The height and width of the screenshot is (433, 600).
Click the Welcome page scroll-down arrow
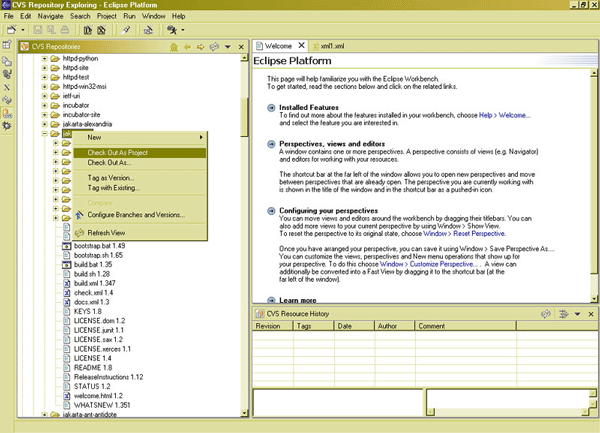coord(594,299)
